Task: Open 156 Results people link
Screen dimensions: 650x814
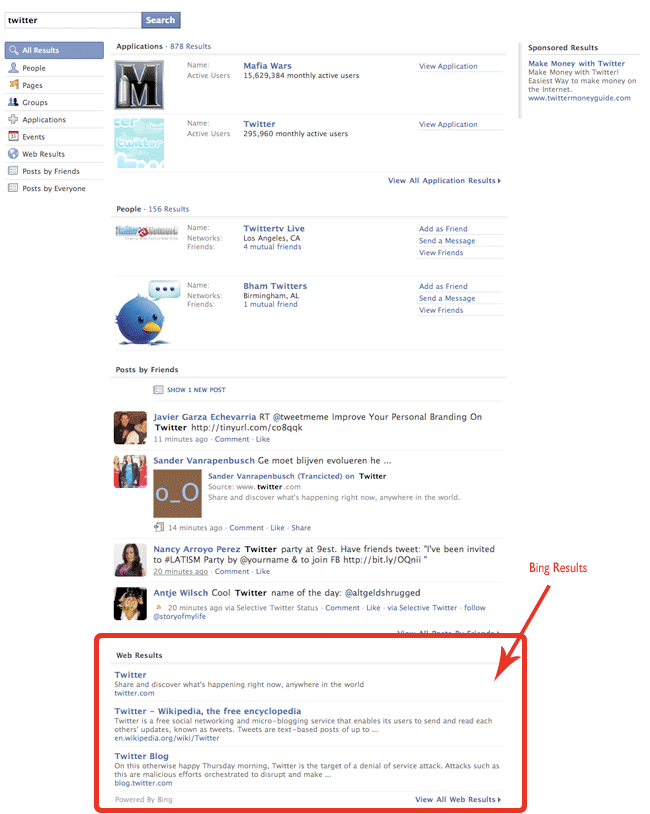Action: 169,209
